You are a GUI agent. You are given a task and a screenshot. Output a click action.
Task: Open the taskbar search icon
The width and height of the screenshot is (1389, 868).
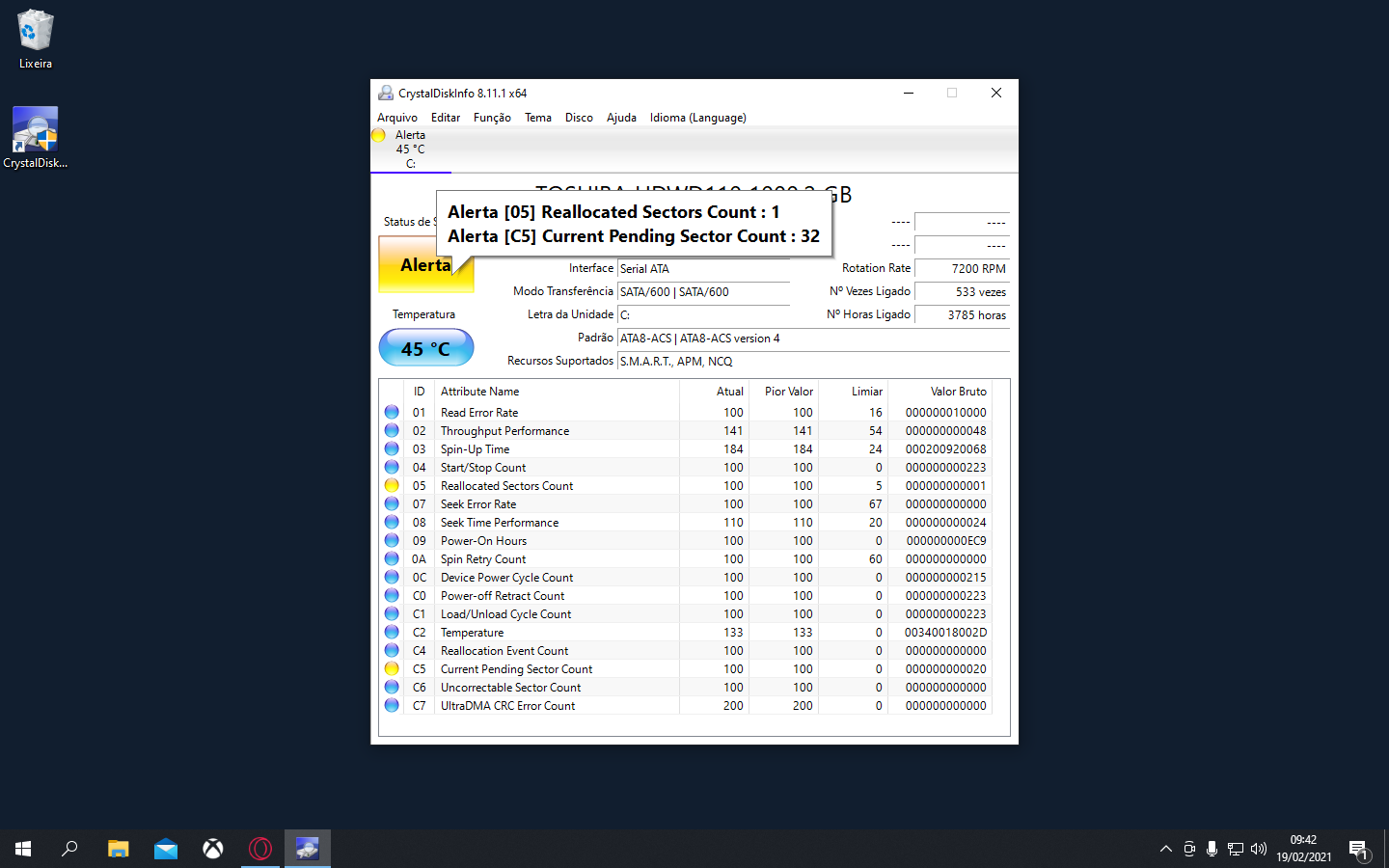coord(69,849)
